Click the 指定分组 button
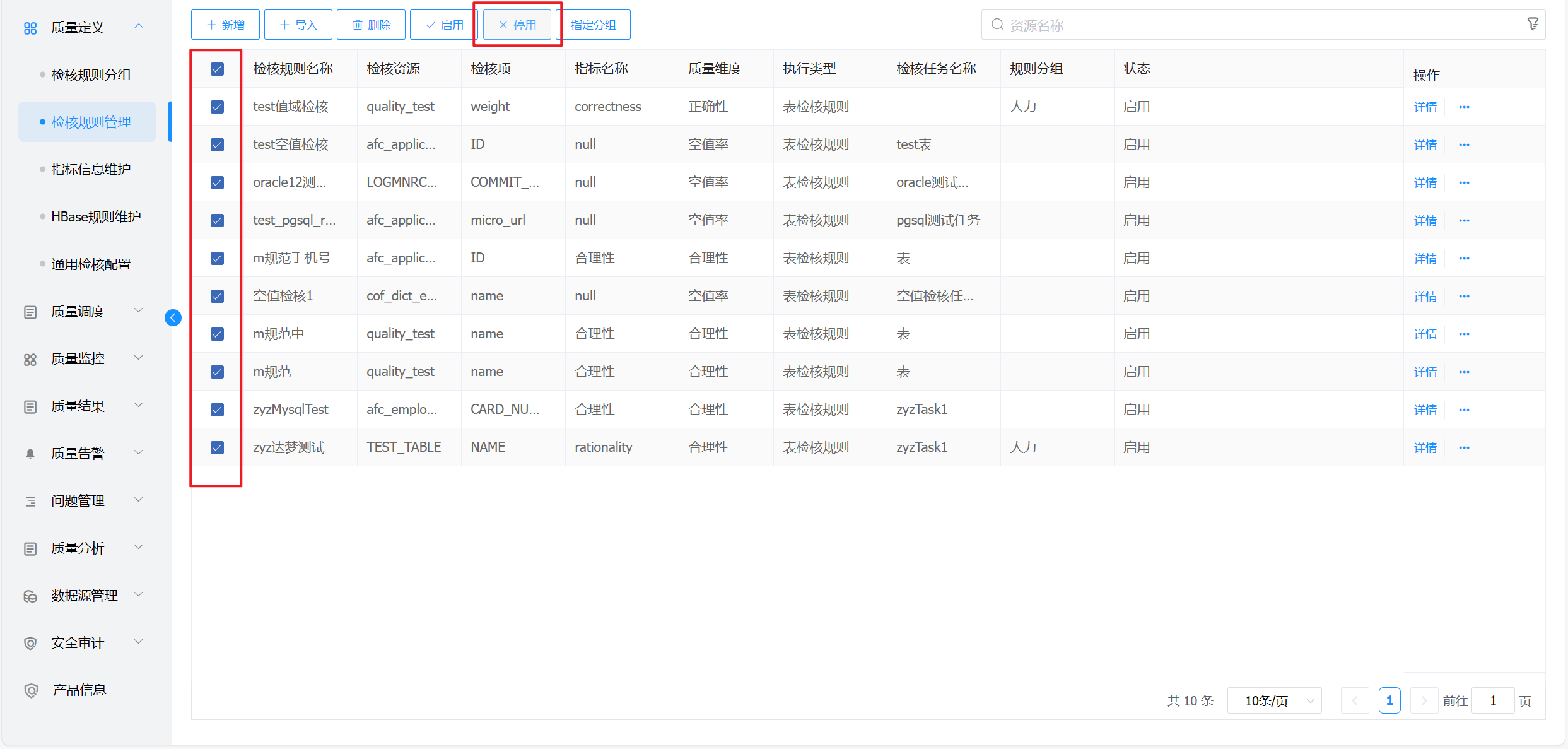The width and height of the screenshot is (1568, 749). click(593, 25)
